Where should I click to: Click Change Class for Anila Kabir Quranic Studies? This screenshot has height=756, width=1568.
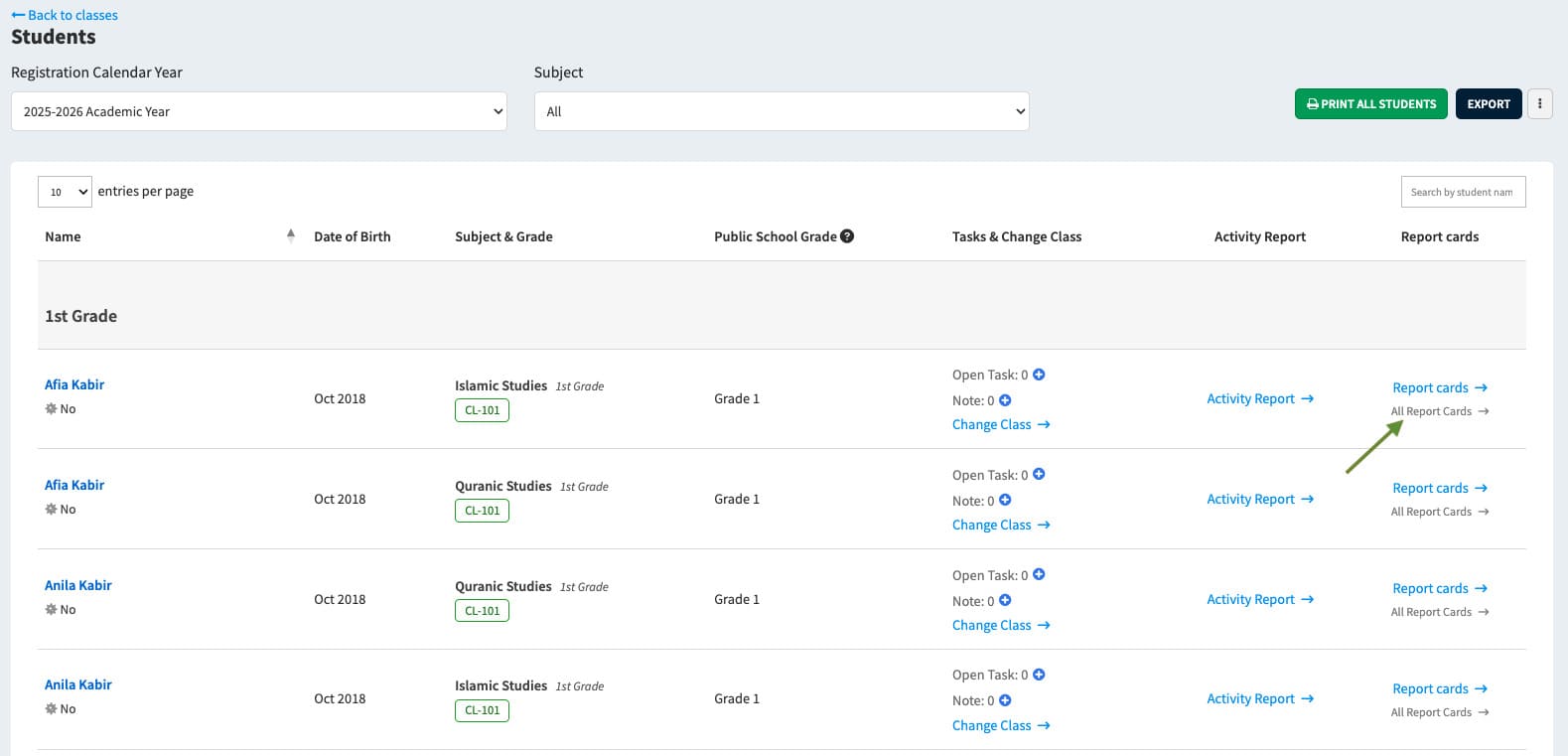pos(1001,625)
